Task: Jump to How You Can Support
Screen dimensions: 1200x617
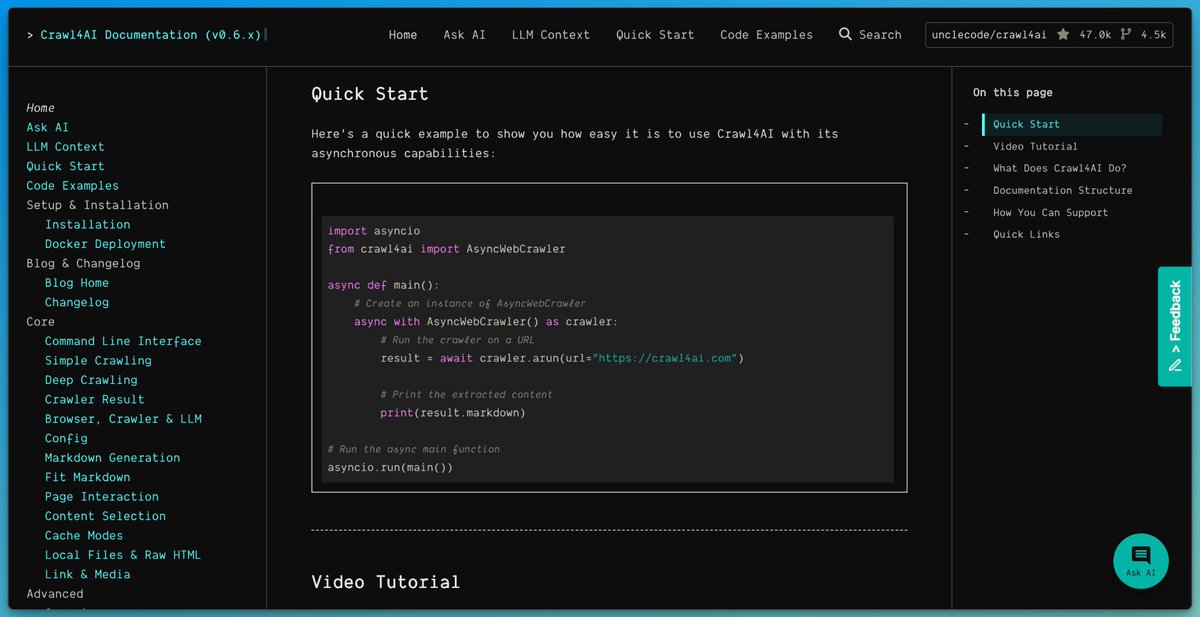Action: [1050, 212]
